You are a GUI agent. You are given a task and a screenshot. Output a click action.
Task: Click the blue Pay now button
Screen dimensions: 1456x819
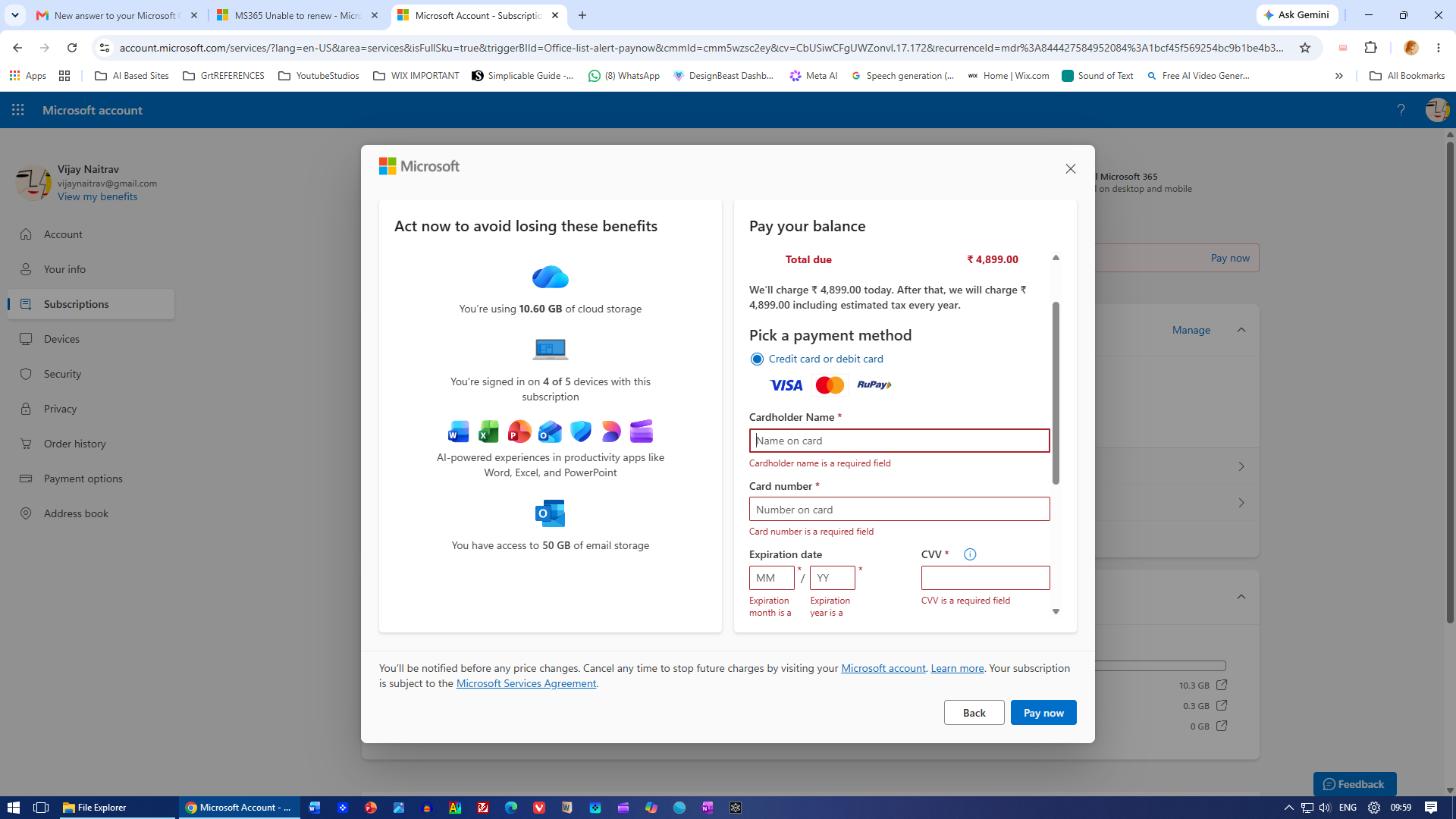(1043, 713)
